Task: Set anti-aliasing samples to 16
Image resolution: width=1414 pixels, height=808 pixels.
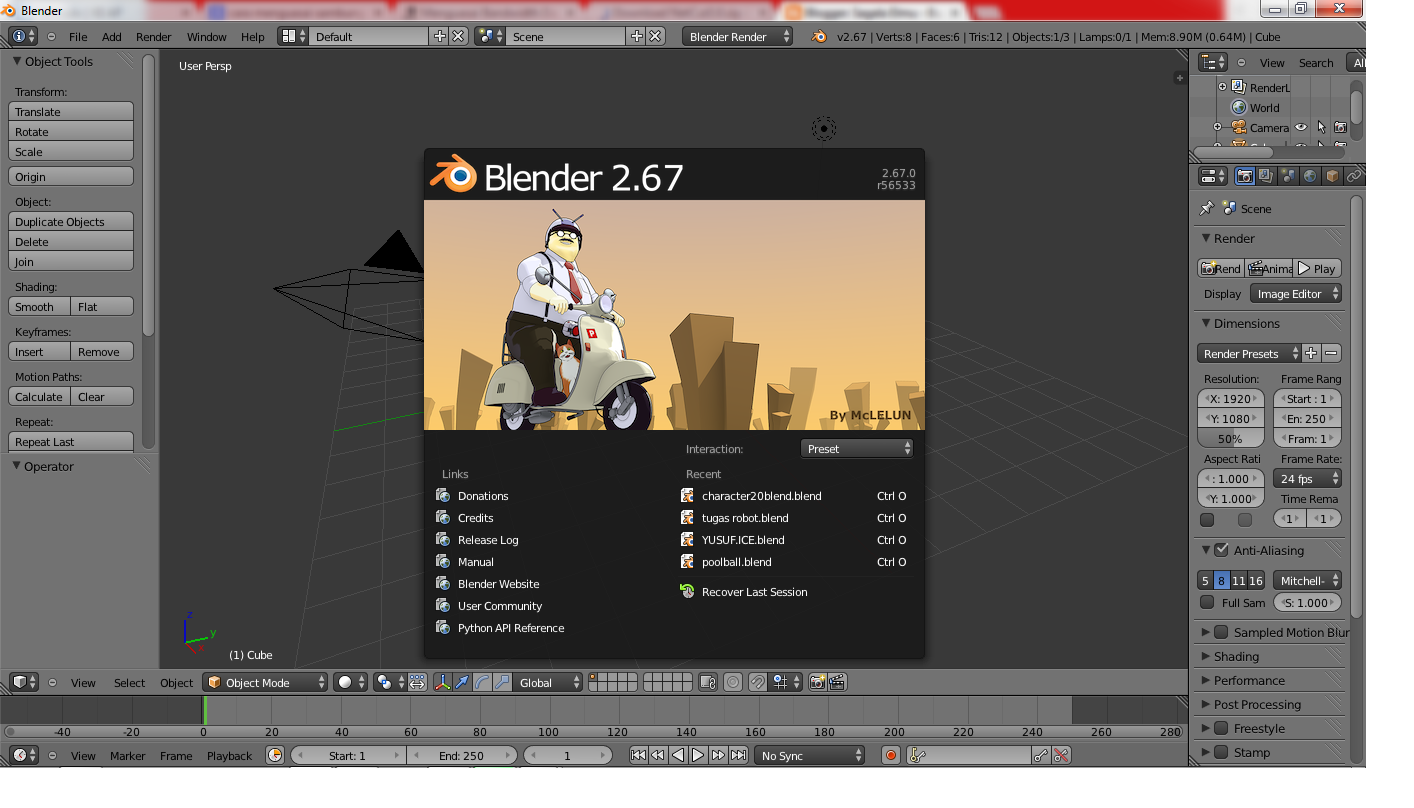Action: (x=1256, y=580)
